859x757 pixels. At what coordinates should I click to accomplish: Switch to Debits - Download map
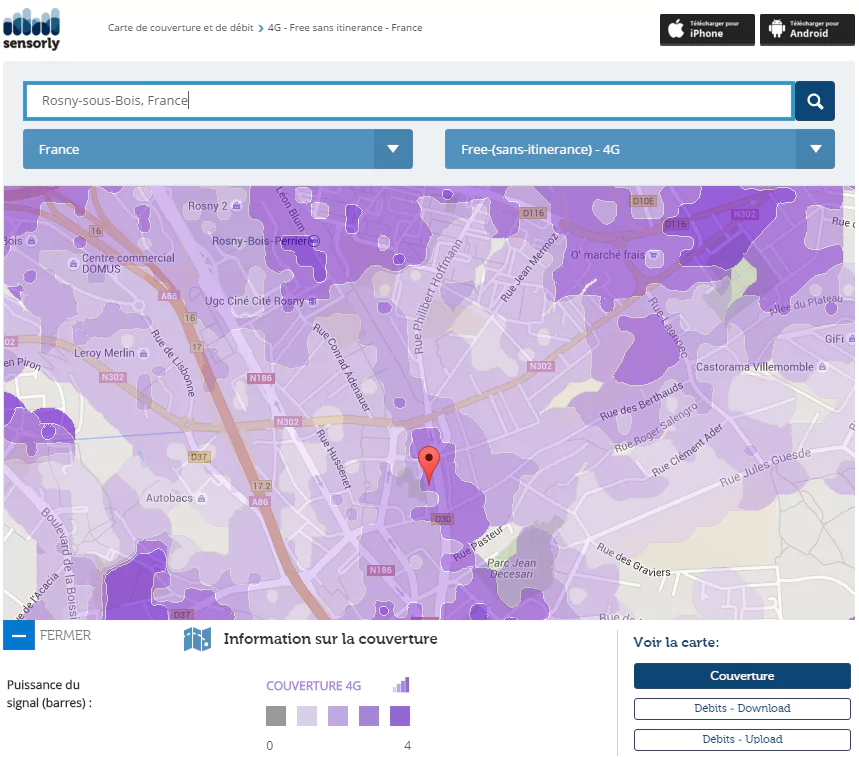tap(742, 708)
